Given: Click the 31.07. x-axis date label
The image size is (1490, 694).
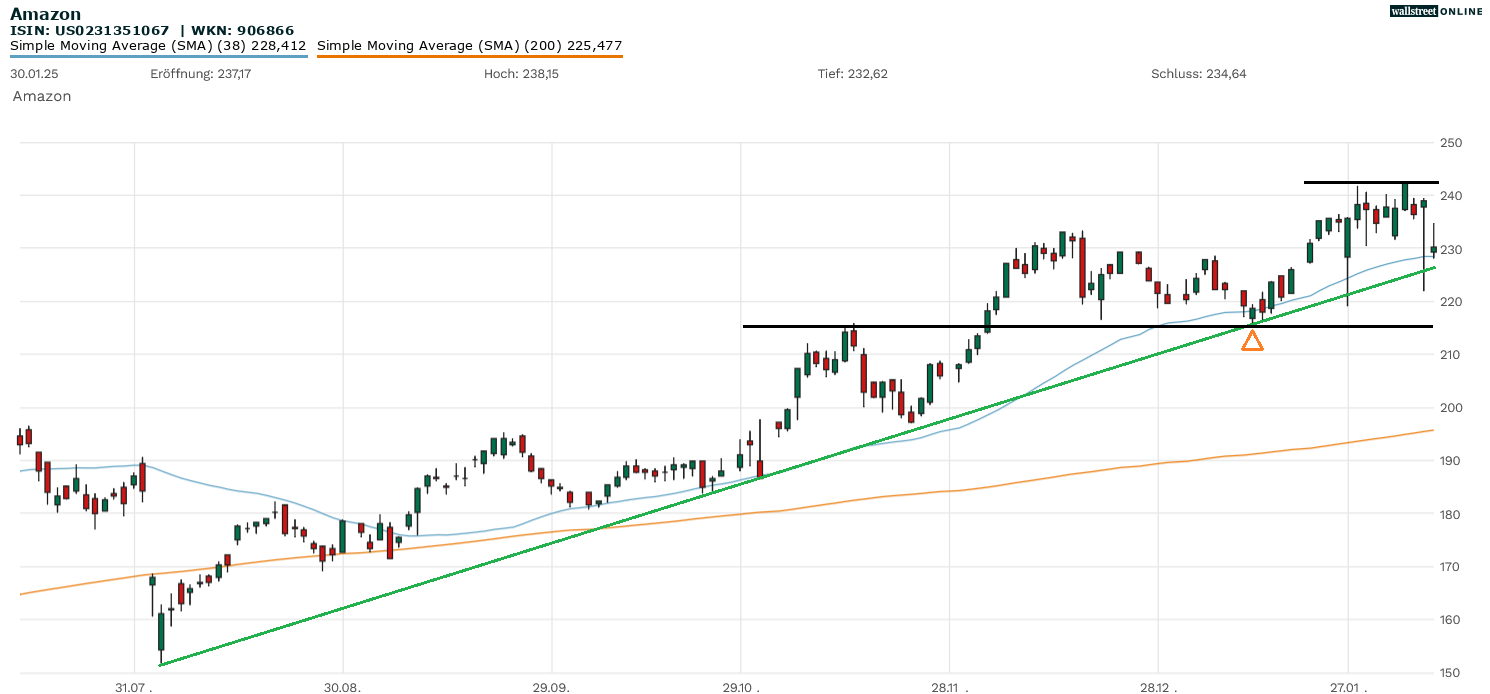Looking at the screenshot, I should click(x=132, y=689).
